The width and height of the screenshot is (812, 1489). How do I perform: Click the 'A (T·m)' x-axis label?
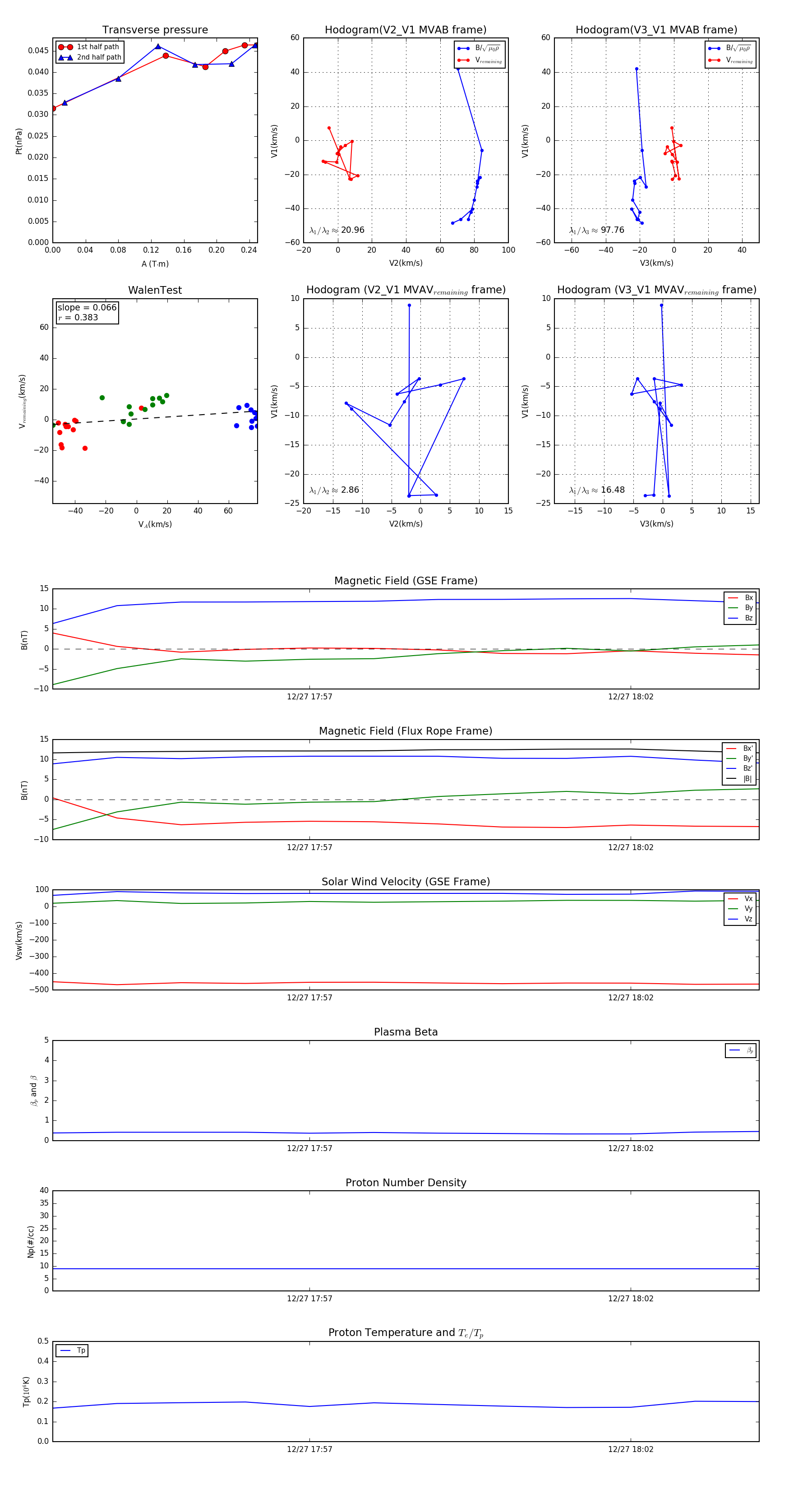(155, 264)
